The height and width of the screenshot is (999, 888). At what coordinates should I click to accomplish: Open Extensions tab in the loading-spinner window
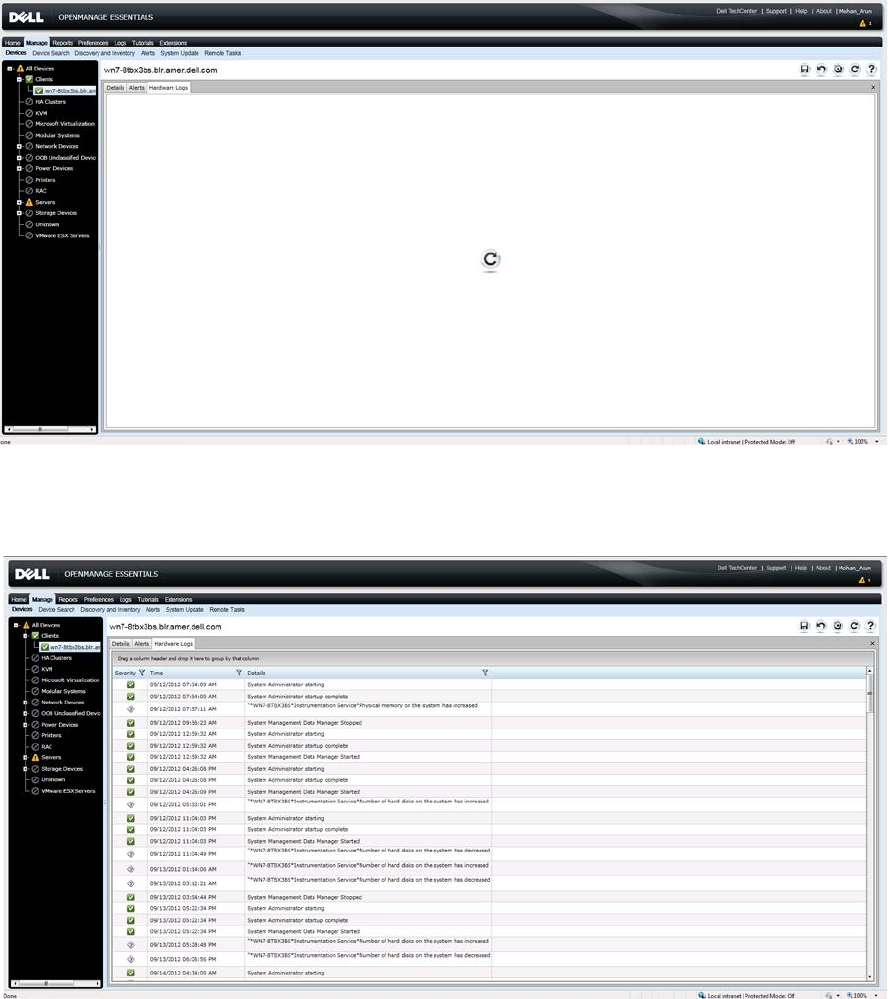click(x=173, y=43)
